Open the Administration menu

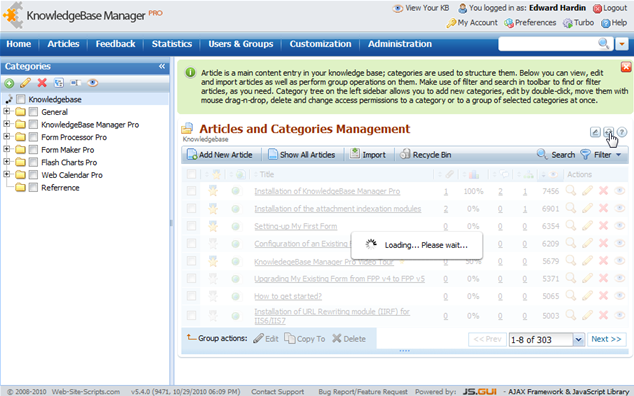point(400,44)
